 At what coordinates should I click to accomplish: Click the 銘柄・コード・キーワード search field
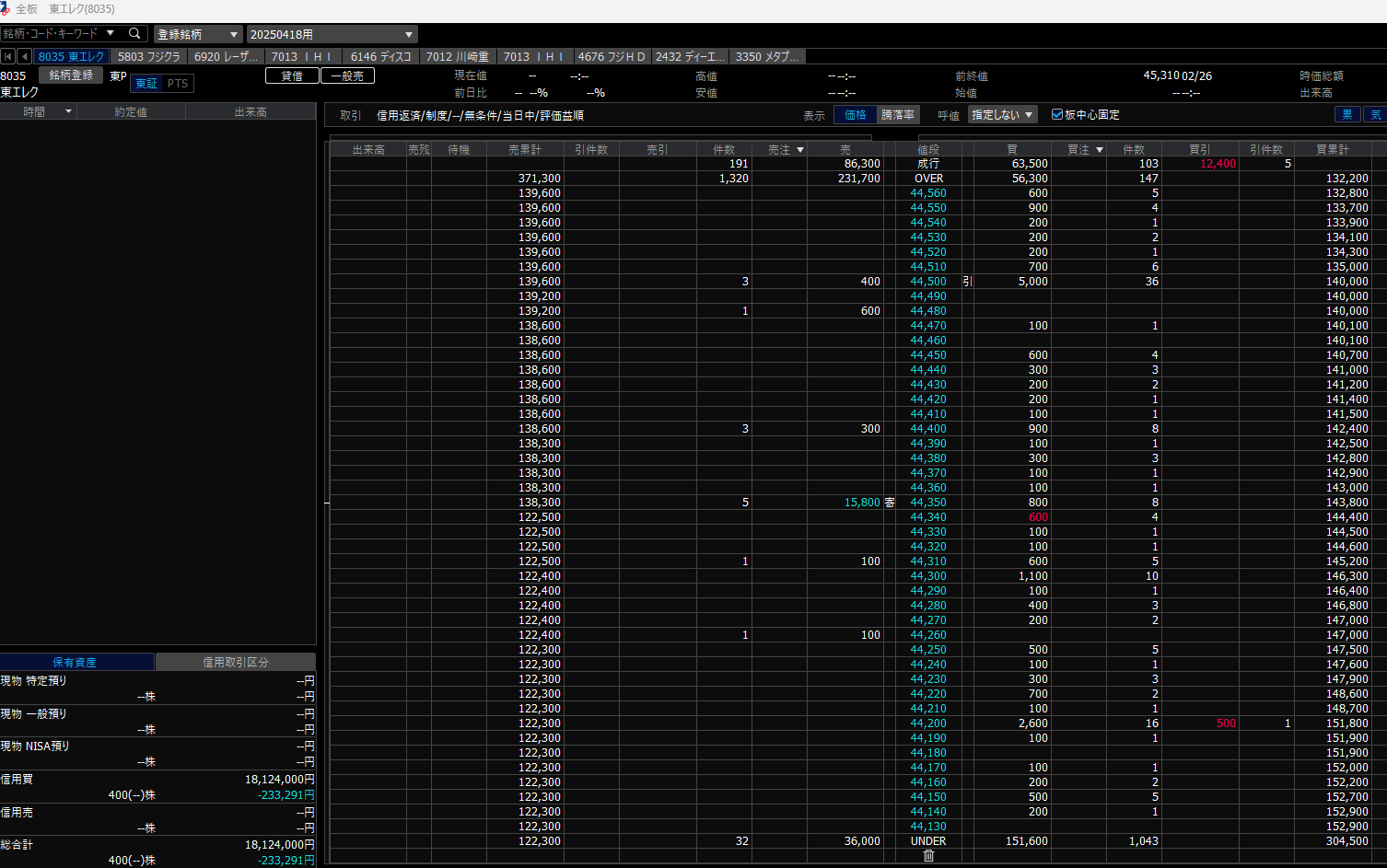pos(53,34)
